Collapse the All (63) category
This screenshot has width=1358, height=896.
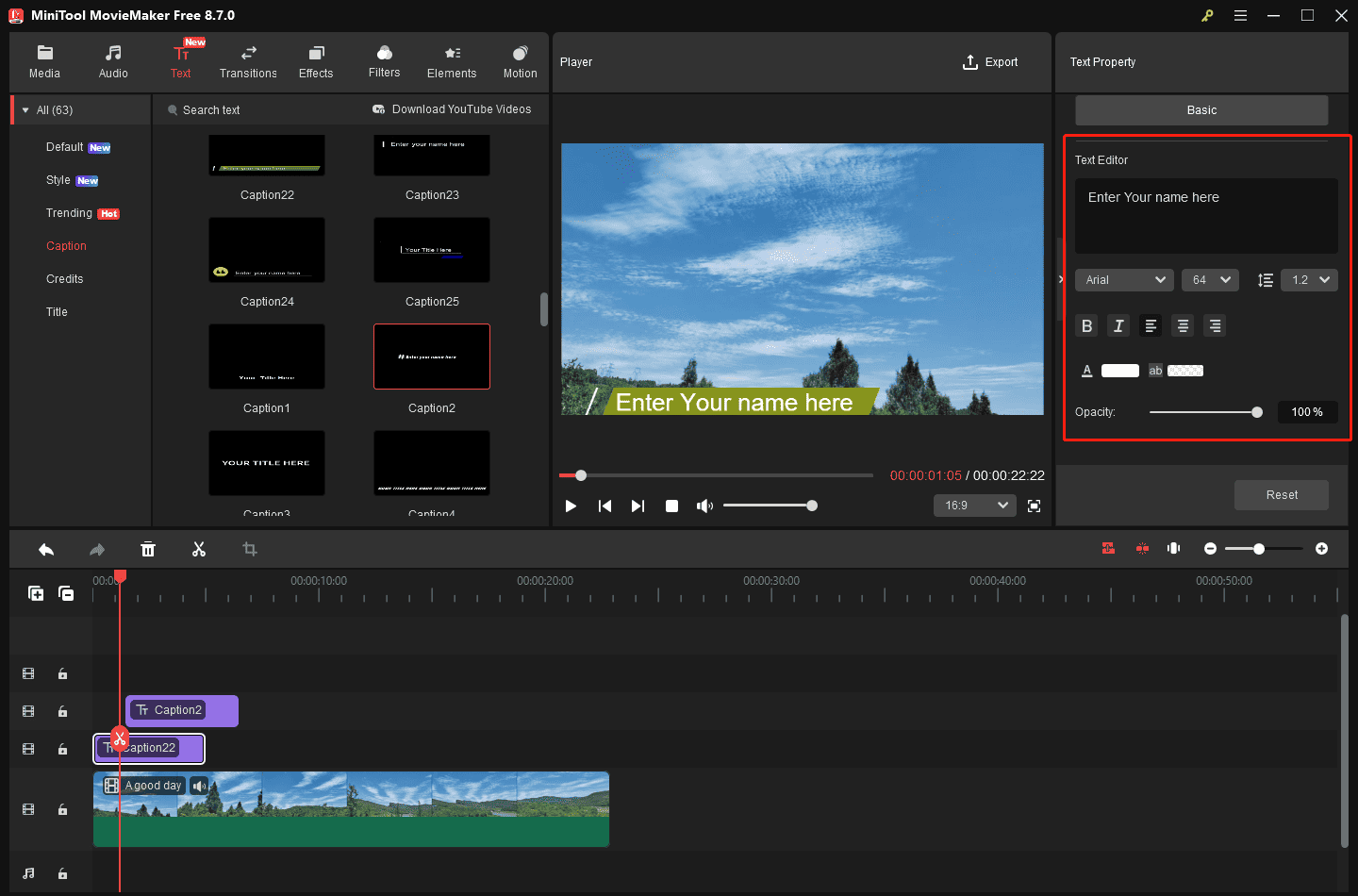tap(25, 110)
